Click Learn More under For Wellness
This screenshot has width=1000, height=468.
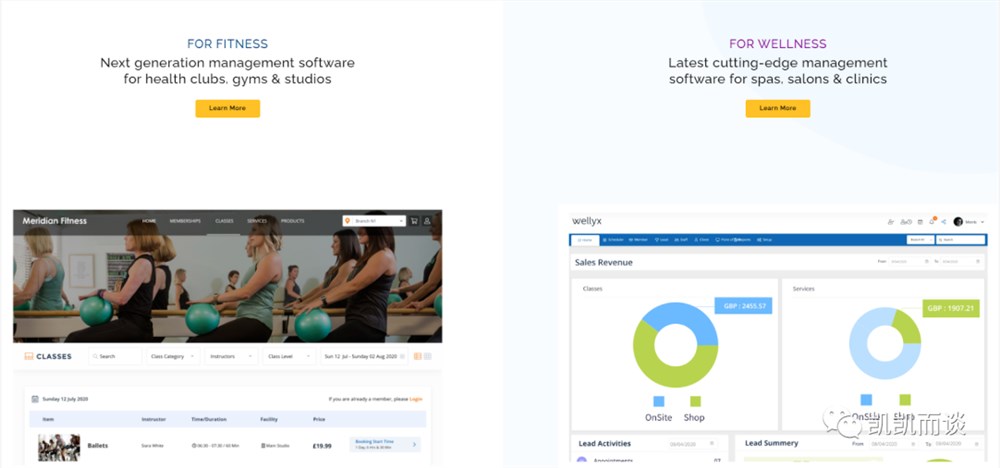click(x=778, y=108)
